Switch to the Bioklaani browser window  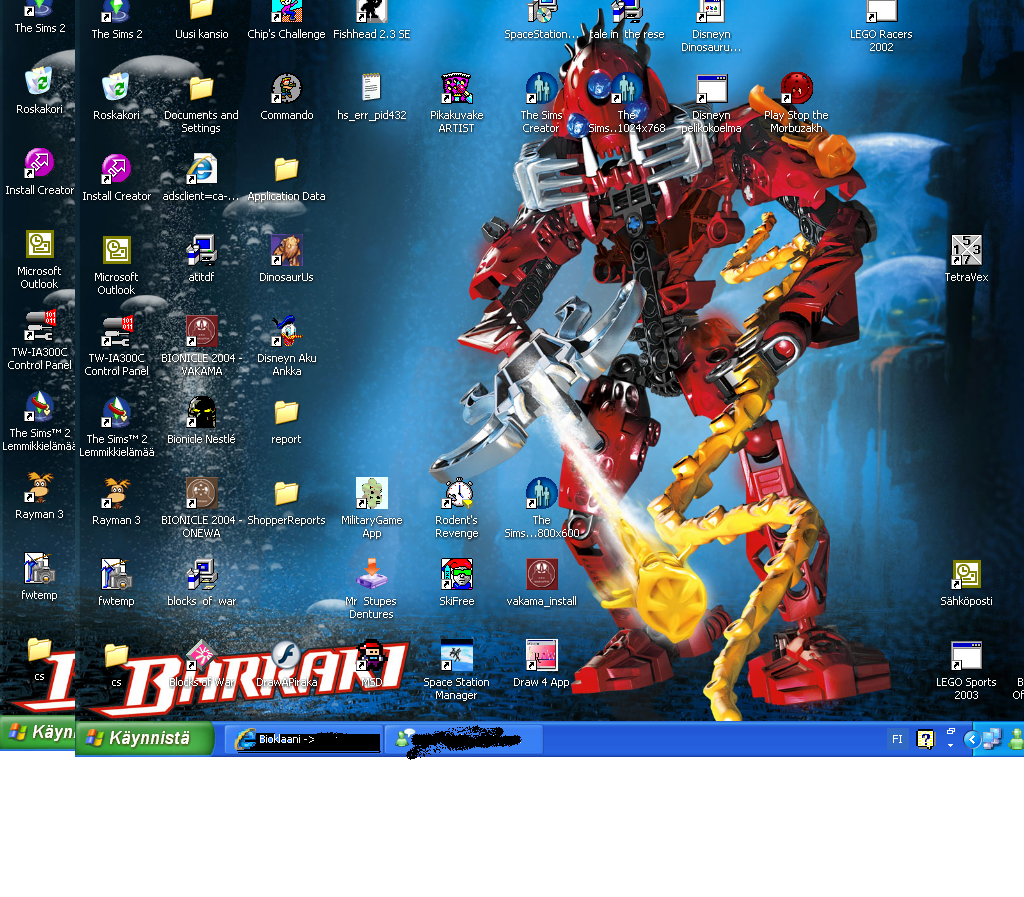(x=300, y=740)
